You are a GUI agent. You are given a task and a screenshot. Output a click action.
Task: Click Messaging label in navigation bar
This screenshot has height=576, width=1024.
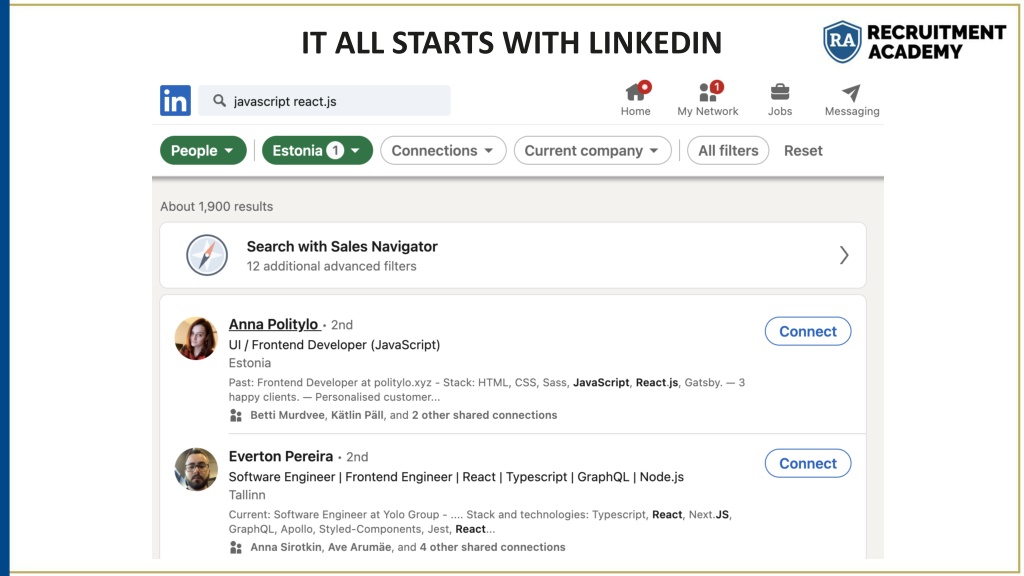coord(852,111)
